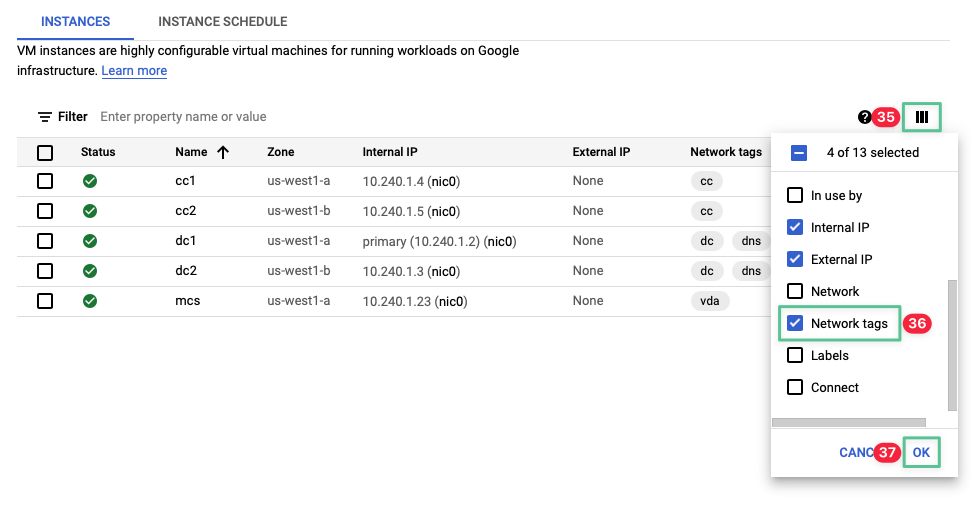
Task: Uncheck the Network tags column checkbox
Action: [x=796, y=323]
